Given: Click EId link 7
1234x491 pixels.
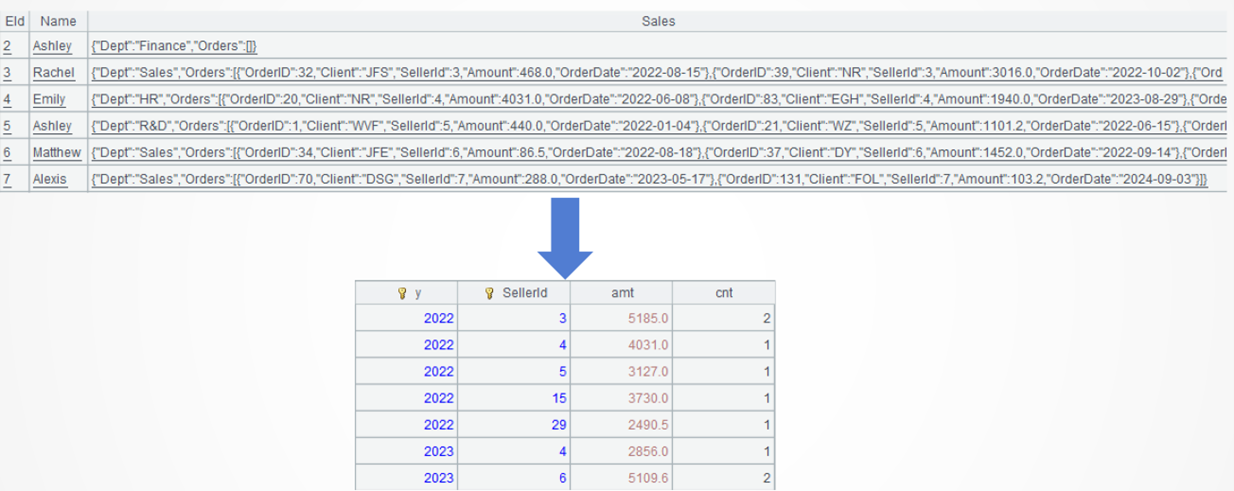Looking at the screenshot, I should 8,179.
